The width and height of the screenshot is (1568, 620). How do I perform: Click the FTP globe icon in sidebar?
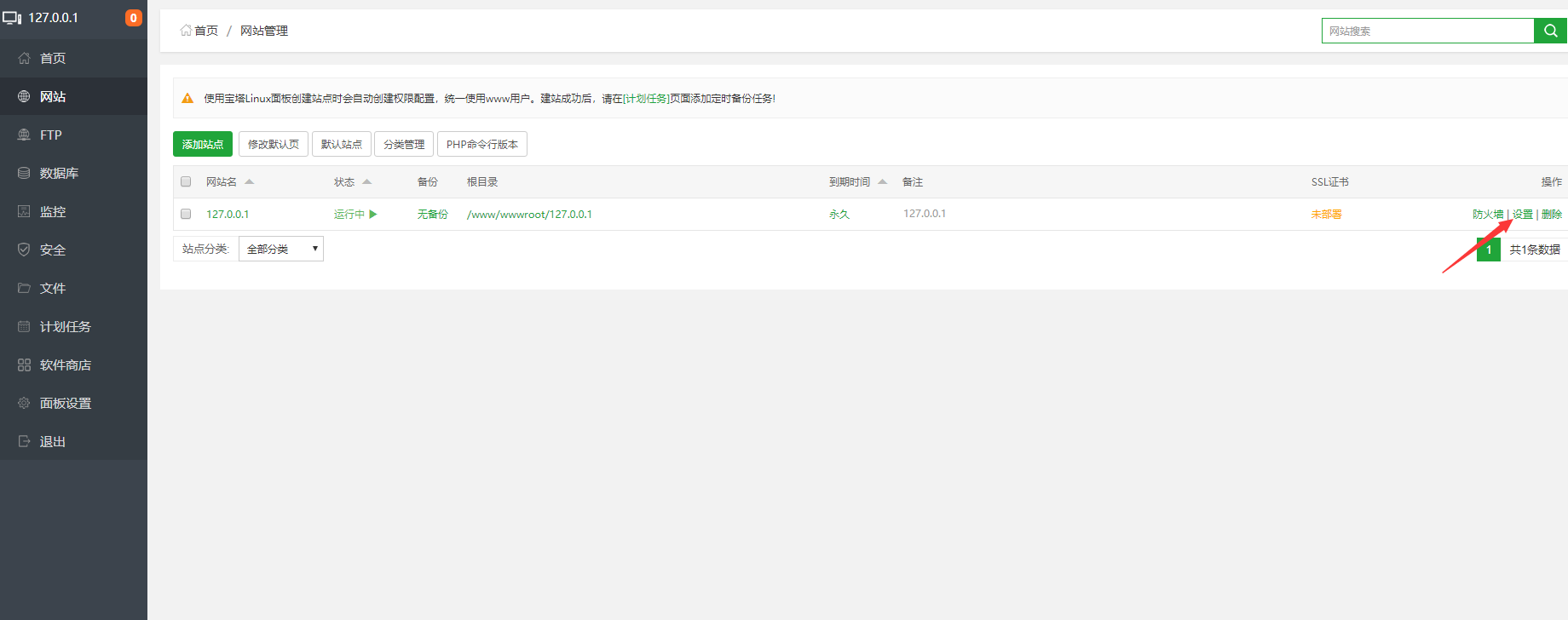(24, 135)
